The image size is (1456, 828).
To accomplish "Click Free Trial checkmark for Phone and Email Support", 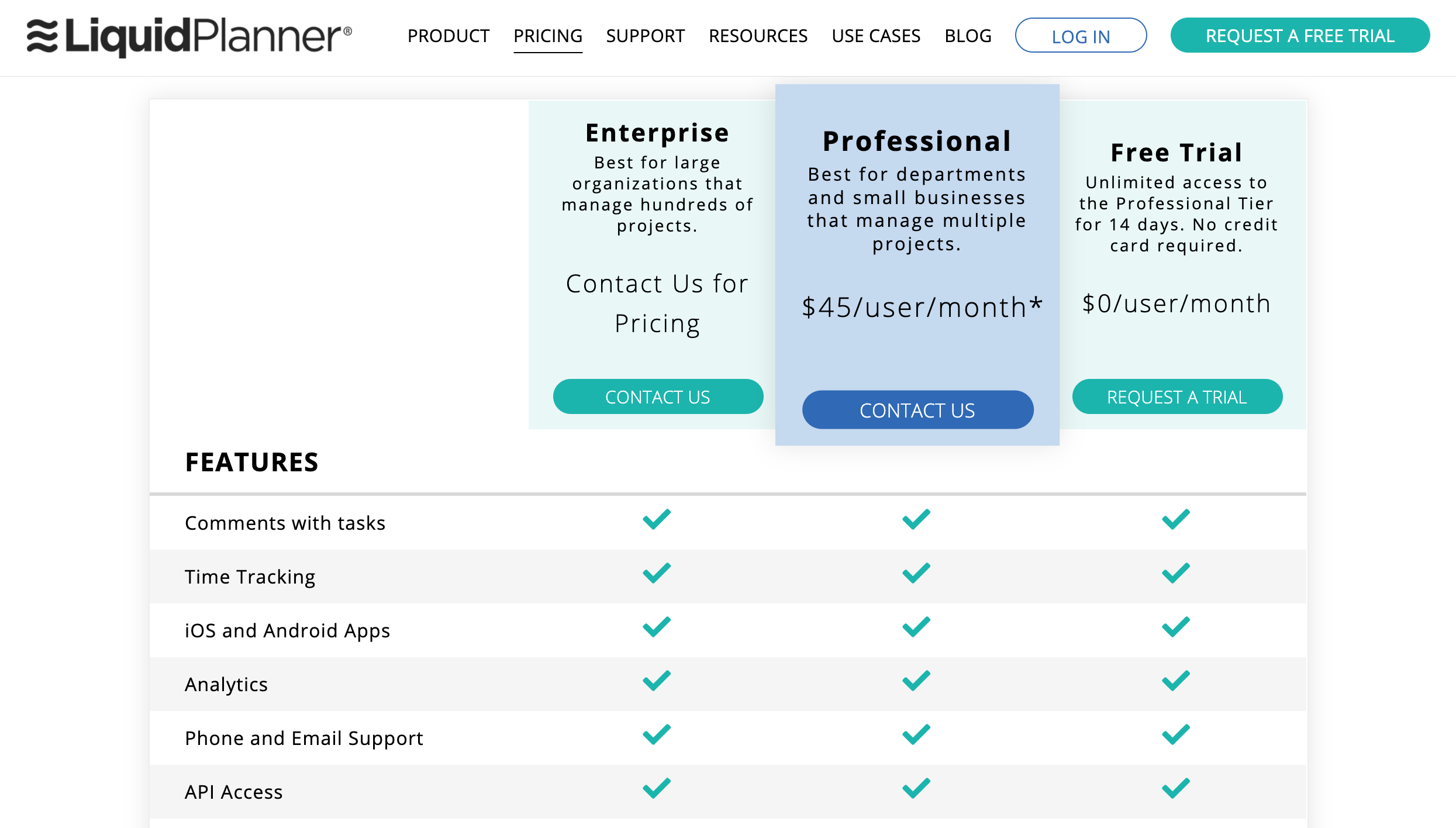I will (1176, 734).
